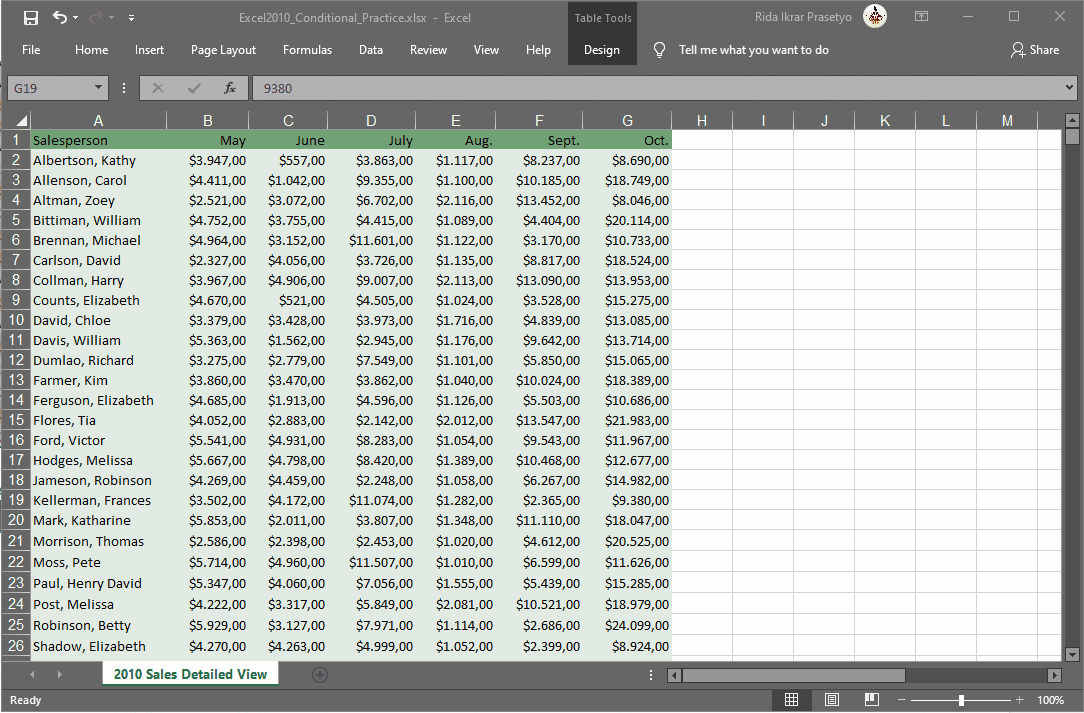Click the Share icon button
Viewport: 1084px width, 713px height.
(x=1035, y=50)
